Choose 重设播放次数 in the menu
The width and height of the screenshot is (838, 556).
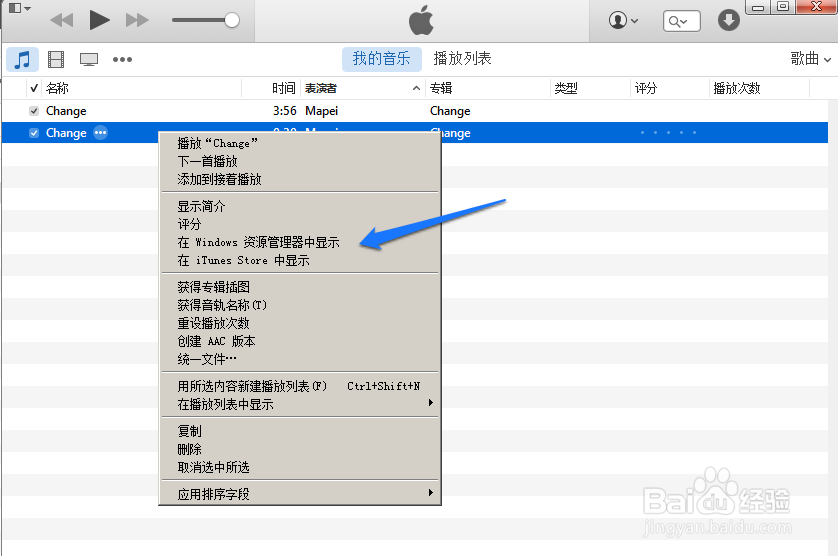(300, 323)
